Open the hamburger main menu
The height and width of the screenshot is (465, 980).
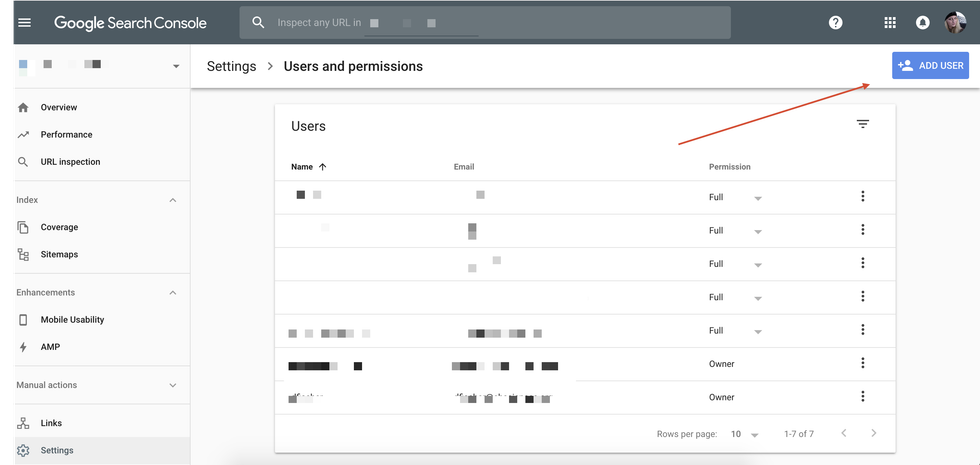(25, 22)
